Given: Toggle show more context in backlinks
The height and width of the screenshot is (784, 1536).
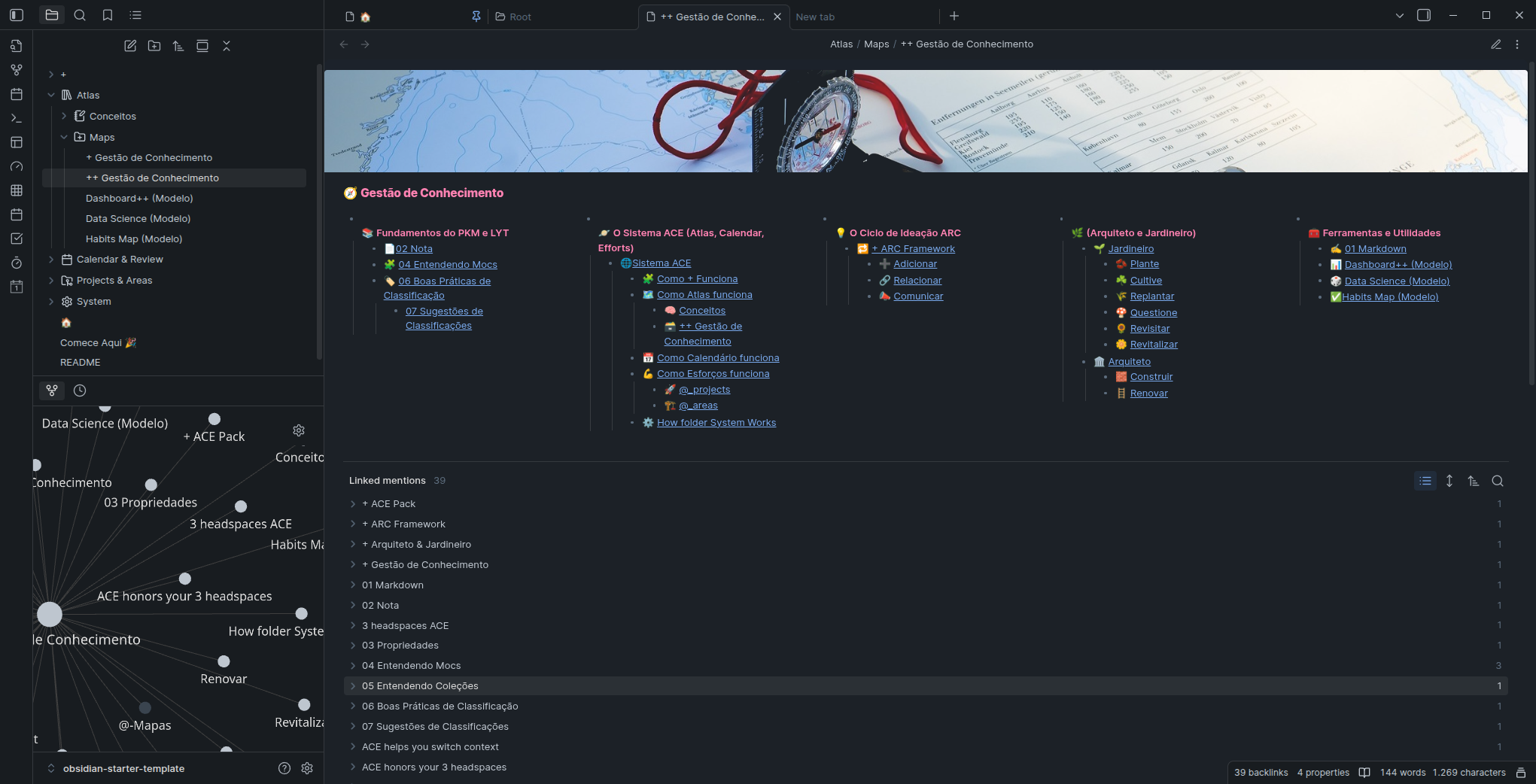Looking at the screenshot, I should click(x=1449, y=481).
